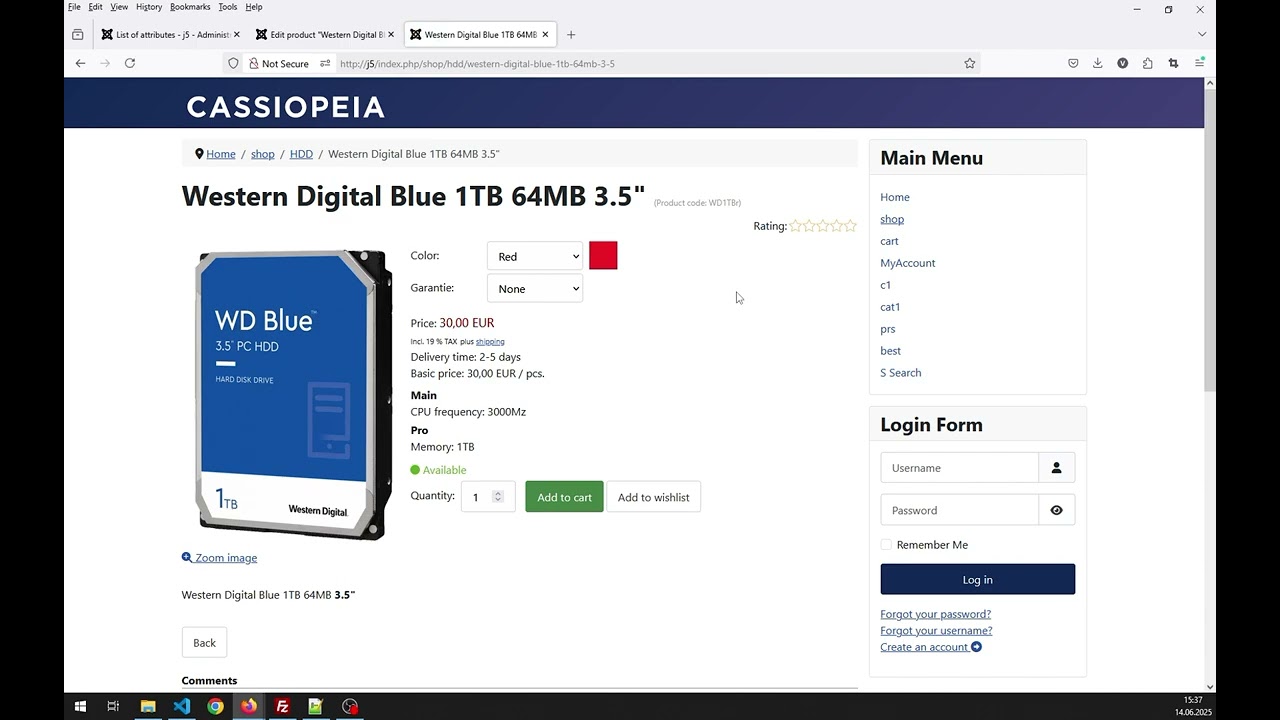Click the round V extension icon

(1122, 63)
